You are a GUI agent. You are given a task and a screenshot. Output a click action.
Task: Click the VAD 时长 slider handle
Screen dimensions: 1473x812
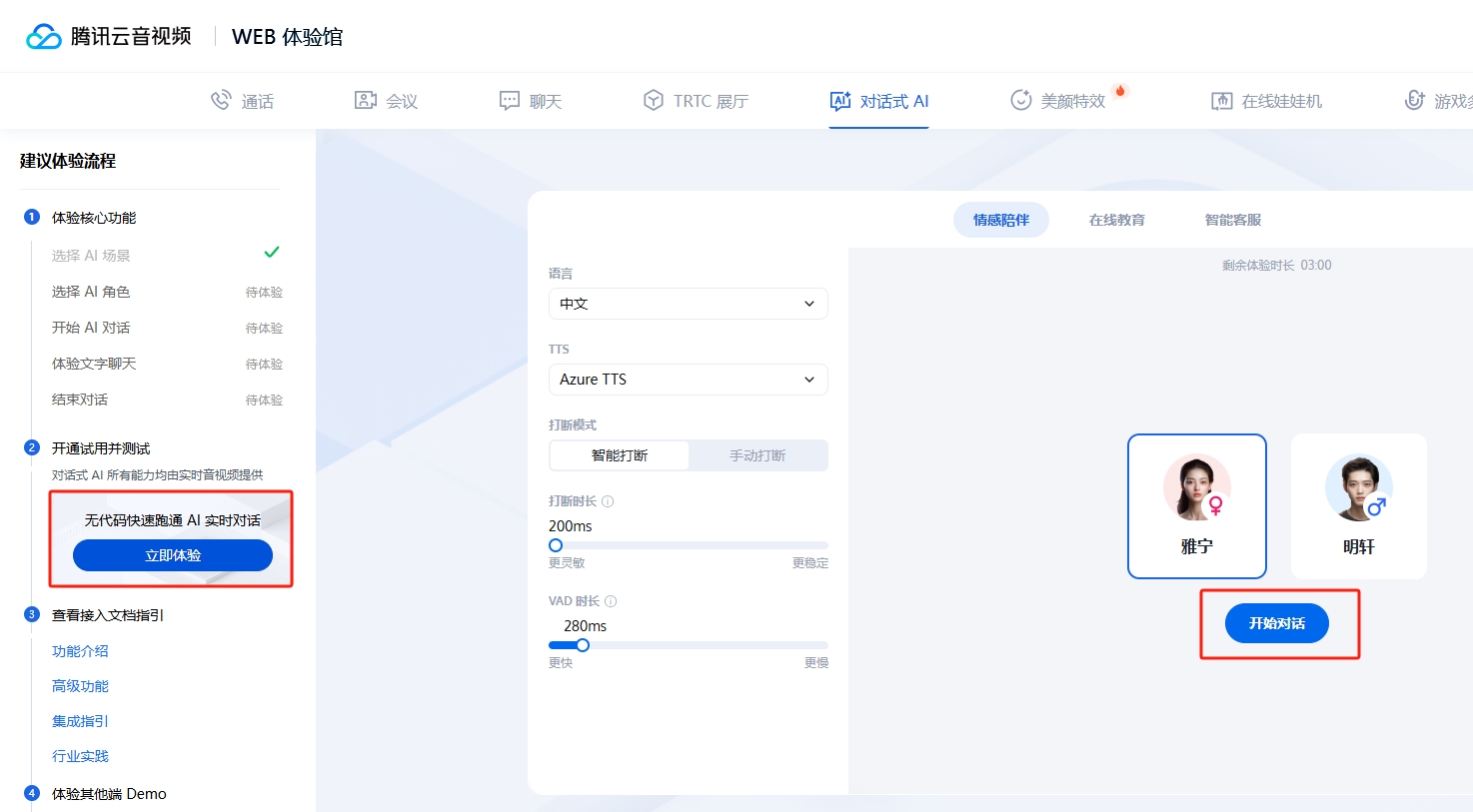point(583,645)
